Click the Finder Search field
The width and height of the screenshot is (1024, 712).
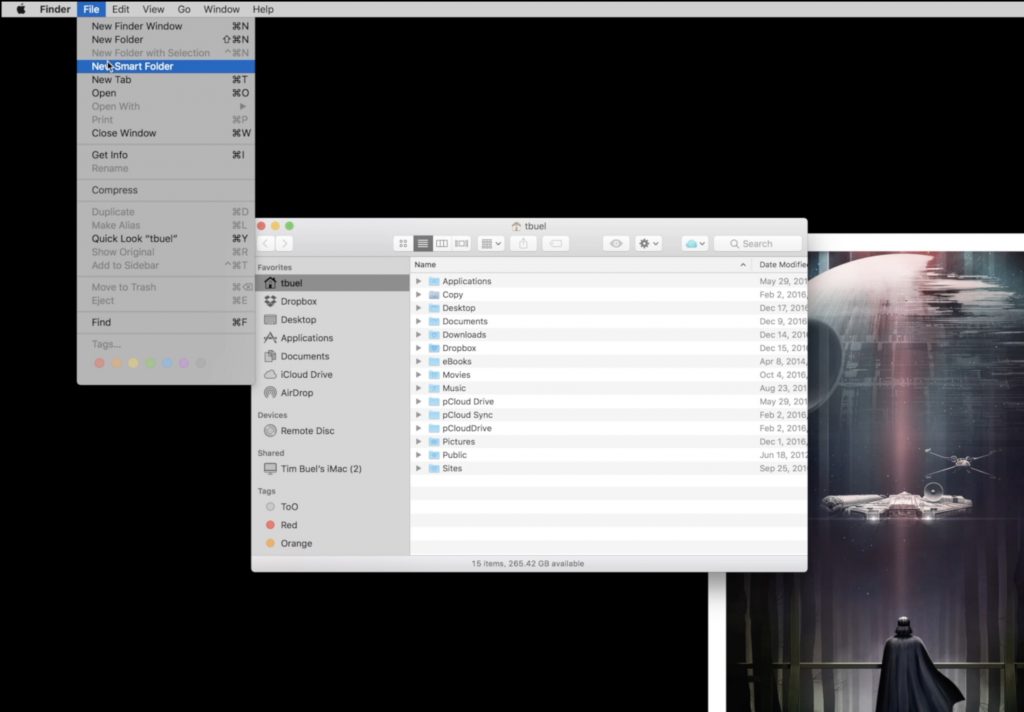coord(758,244)
